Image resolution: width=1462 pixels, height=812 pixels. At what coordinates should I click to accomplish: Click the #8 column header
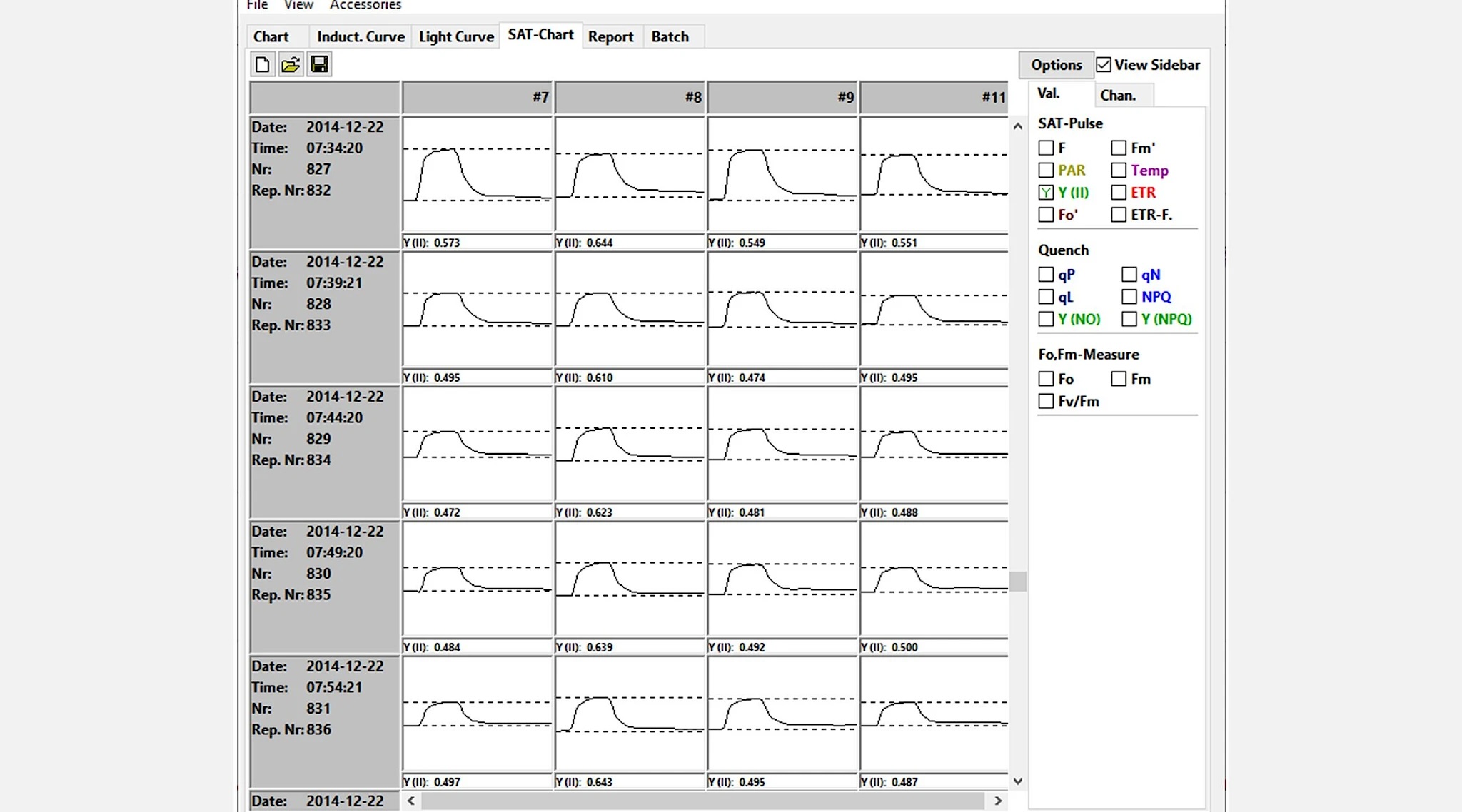tap(630, 97)
